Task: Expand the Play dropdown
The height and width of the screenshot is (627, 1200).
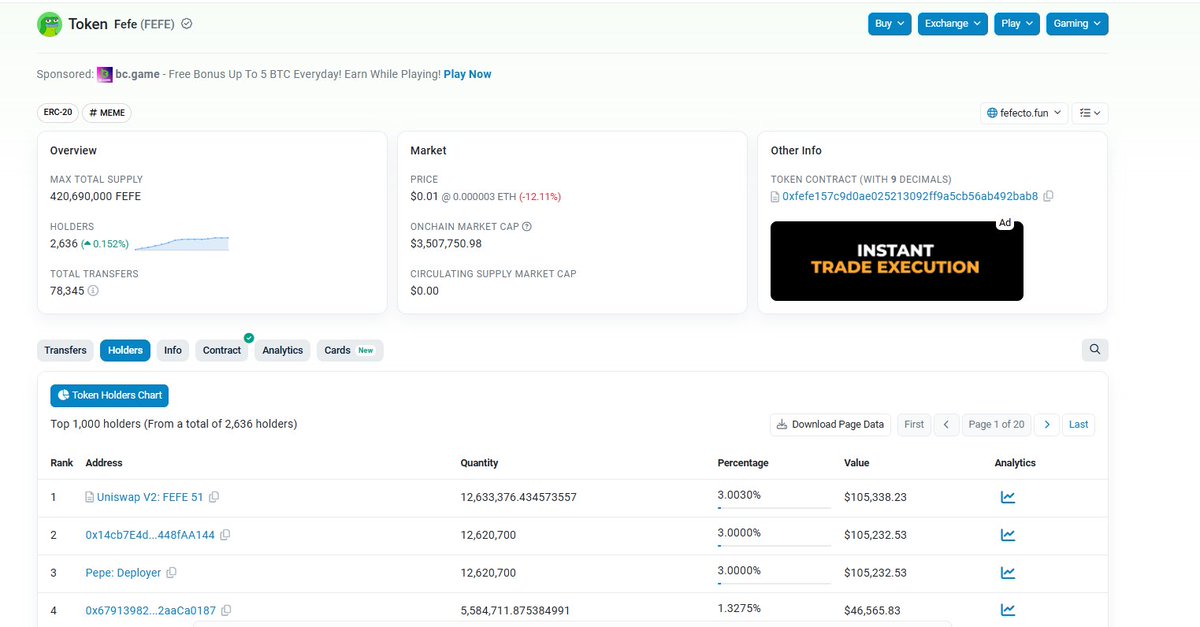Action: (1017, 23)
